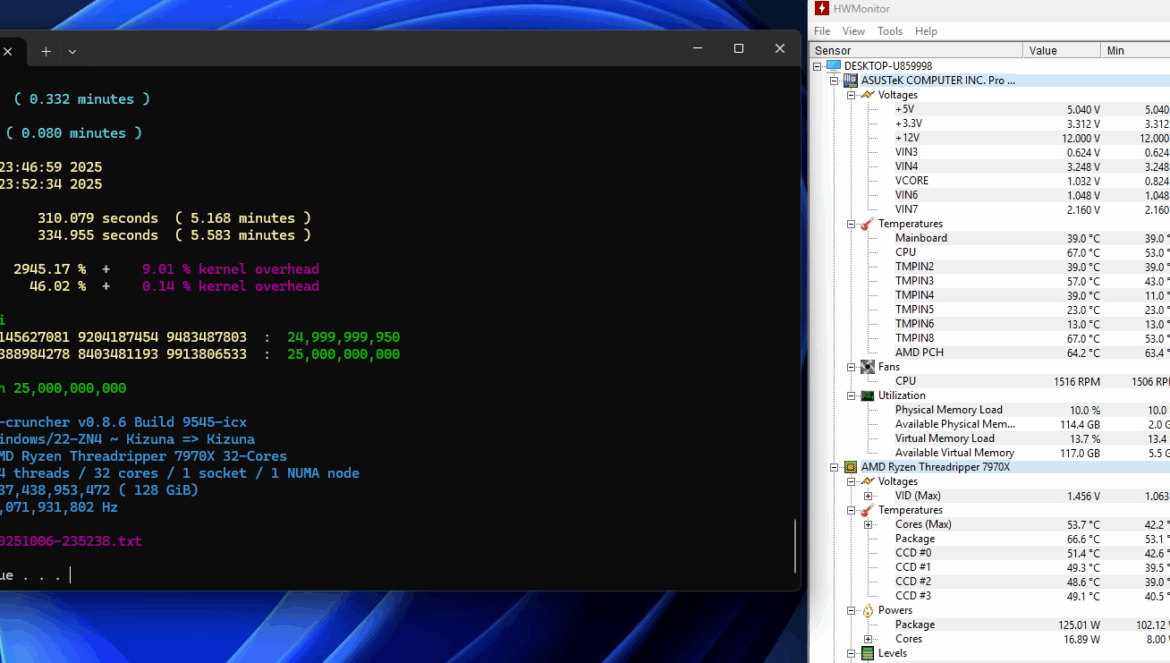Screen dimensions: 1170x663
Task: Click the HWMonitor lightning bolt title icon
Action: coord(822,9)
